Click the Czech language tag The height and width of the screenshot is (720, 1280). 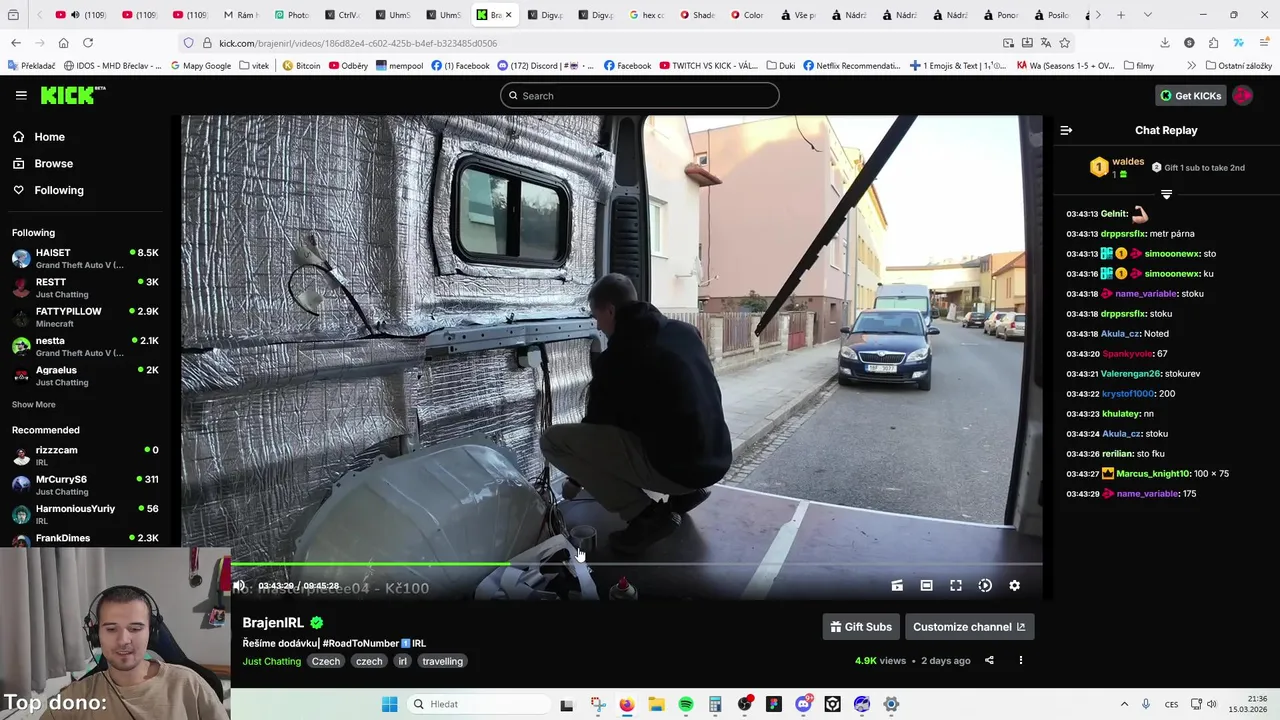325,661
